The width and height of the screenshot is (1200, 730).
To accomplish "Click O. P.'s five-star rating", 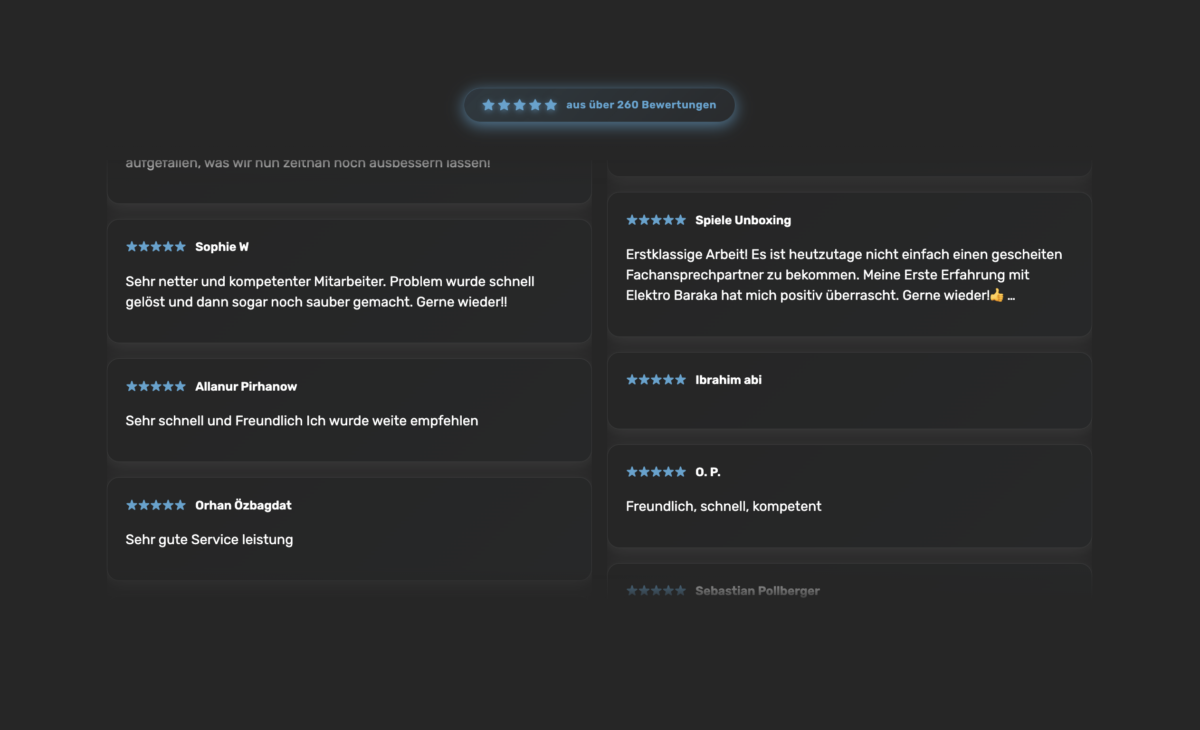I will [656, 472].
